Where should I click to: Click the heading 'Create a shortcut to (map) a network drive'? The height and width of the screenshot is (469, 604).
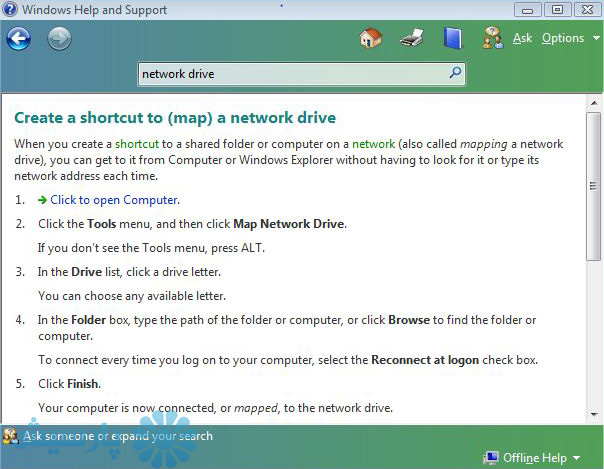tap(175, 118)
